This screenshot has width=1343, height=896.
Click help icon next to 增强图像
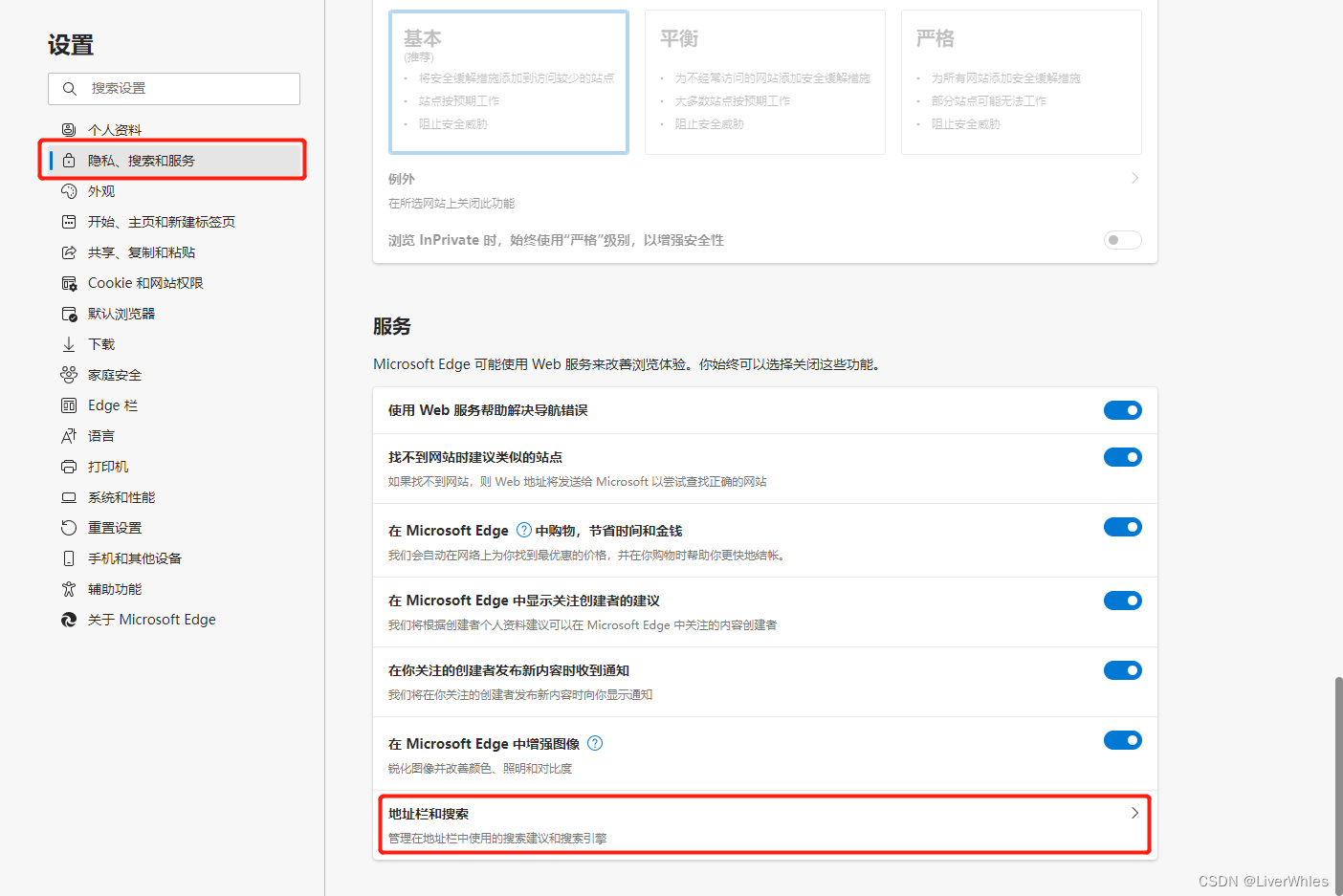coord(595,743)
